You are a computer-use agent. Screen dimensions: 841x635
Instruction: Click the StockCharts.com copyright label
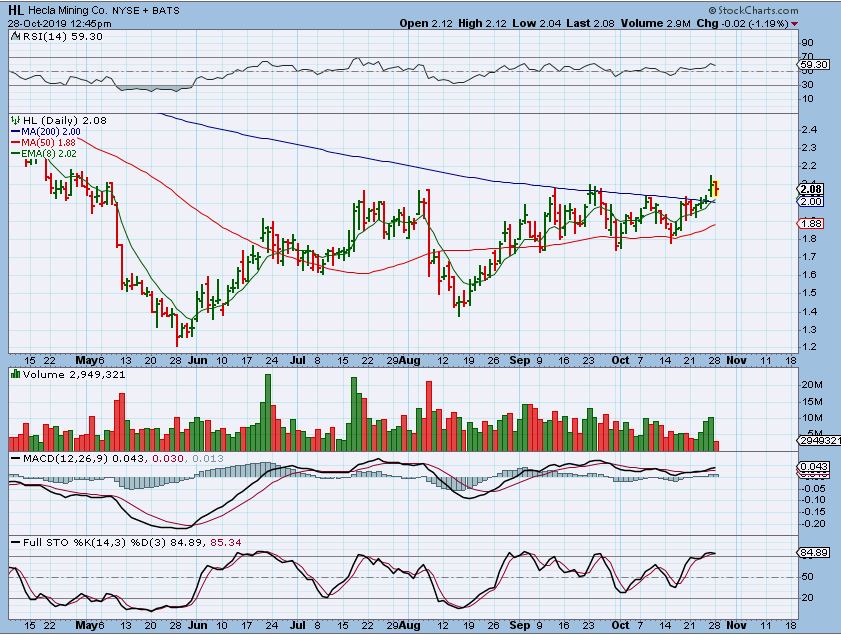point(753,10)
